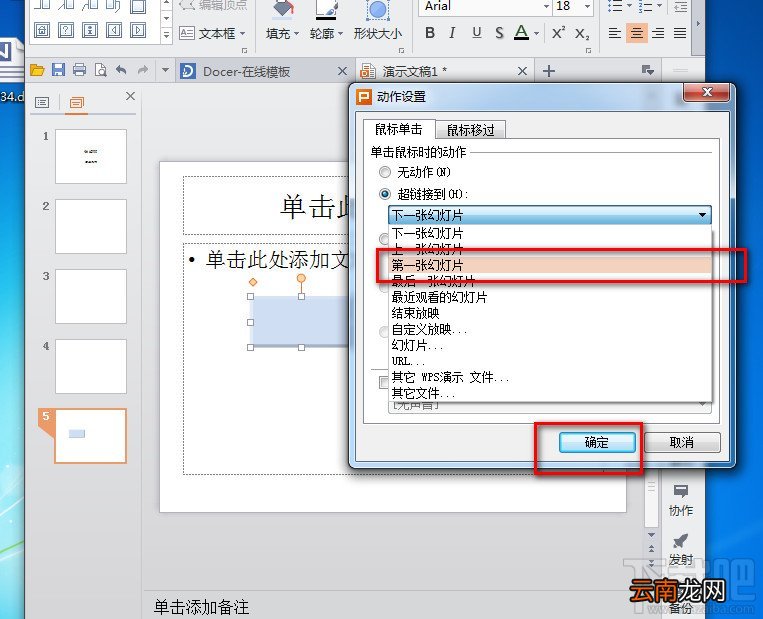The height and width of the screenshot is (619, 763).
Task: Select slide 1 thumbnail
Action: [91, 156]
